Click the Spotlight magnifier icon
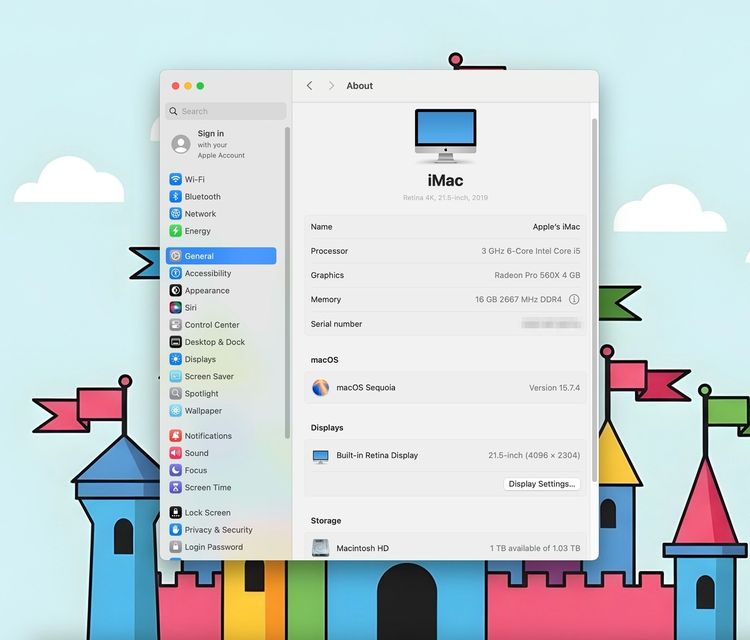Screen dimensions: 750x640 (x=176, y=394)
